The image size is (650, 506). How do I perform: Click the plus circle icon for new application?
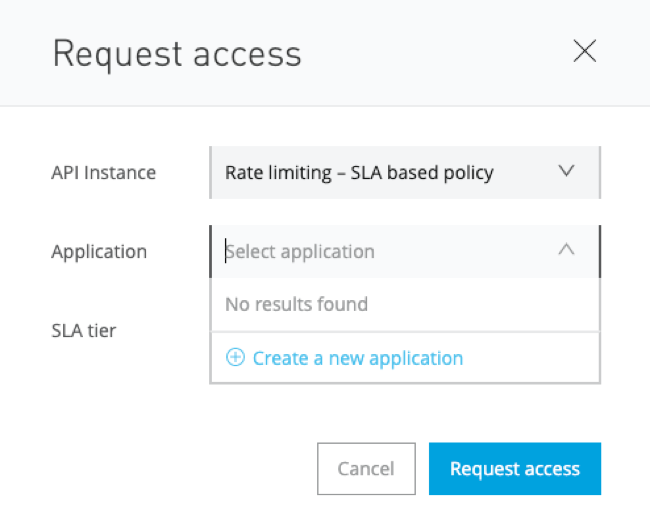pos(235,358)
